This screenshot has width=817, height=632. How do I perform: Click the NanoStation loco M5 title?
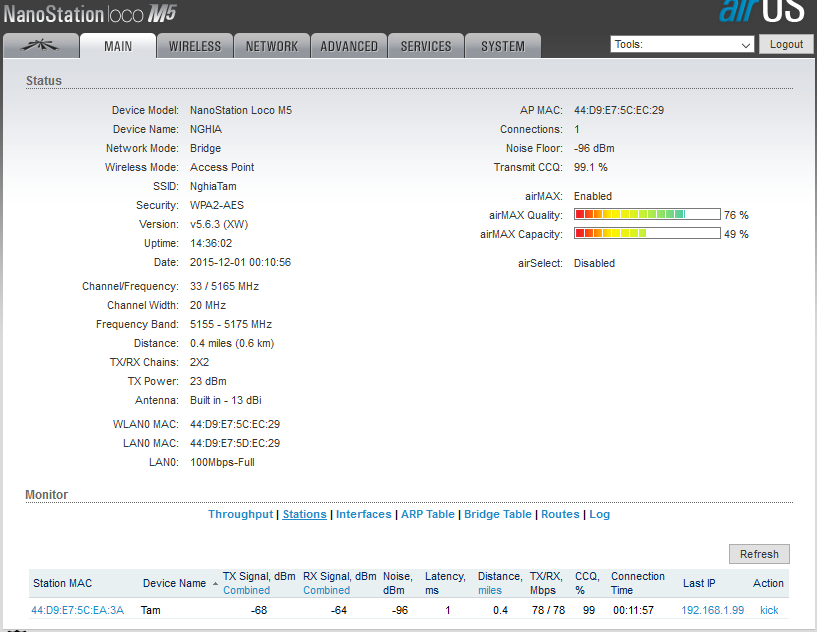pos(90,14)
